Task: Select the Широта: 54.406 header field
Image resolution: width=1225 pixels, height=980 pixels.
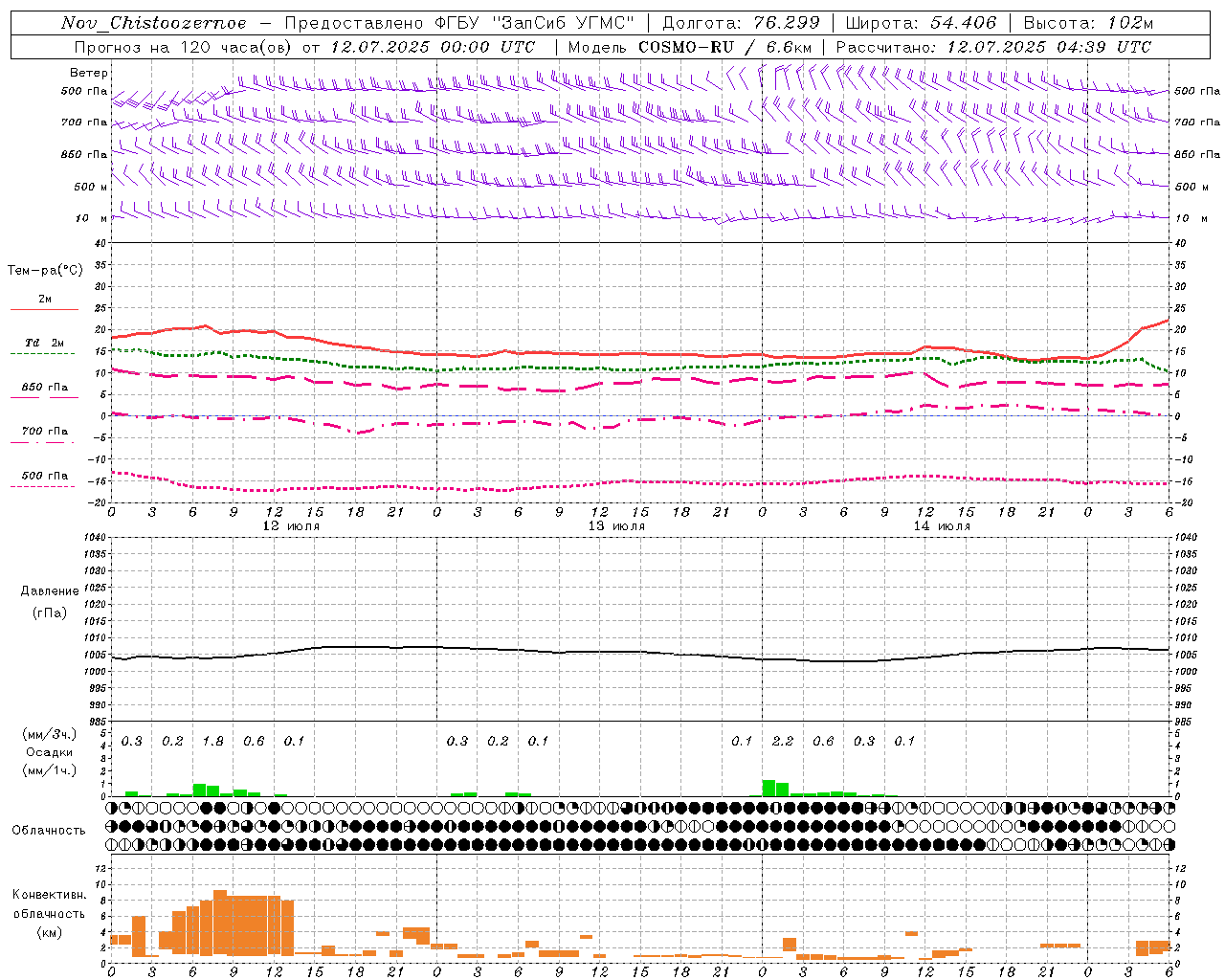Action: [921, 23]
